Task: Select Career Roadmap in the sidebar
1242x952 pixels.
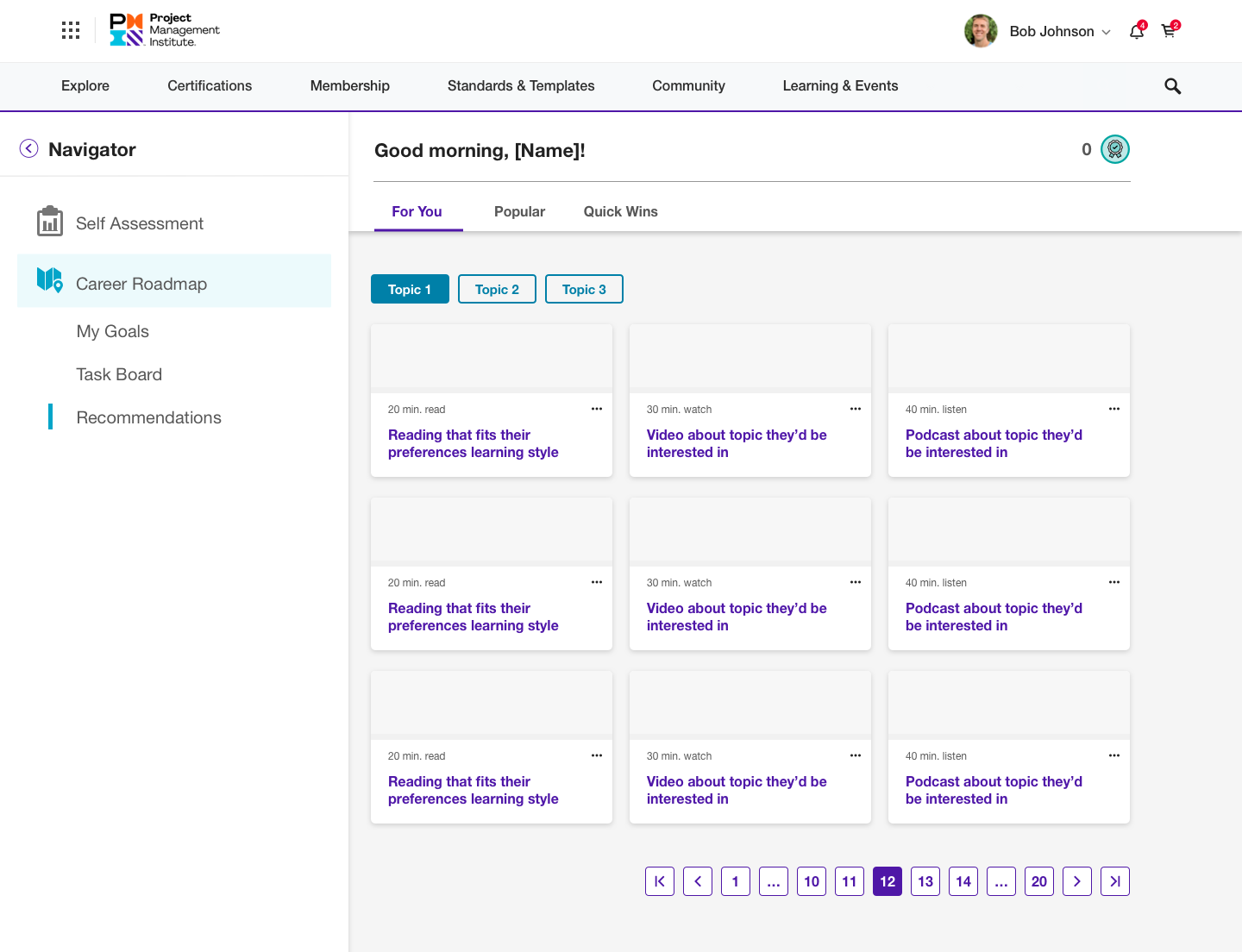Action: (x=174, y=281)
